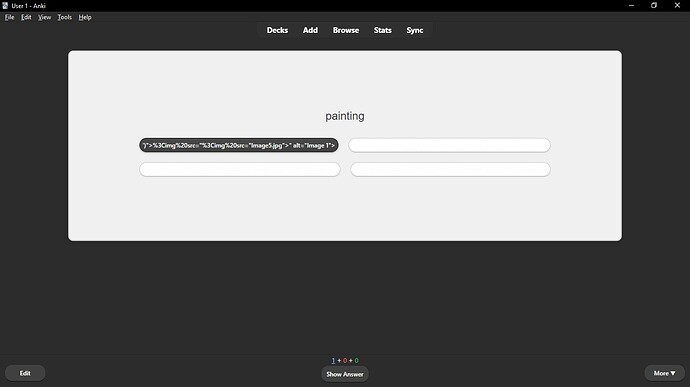Select the blank top-right answer option

pyautogui.click(x=449, y=145)
